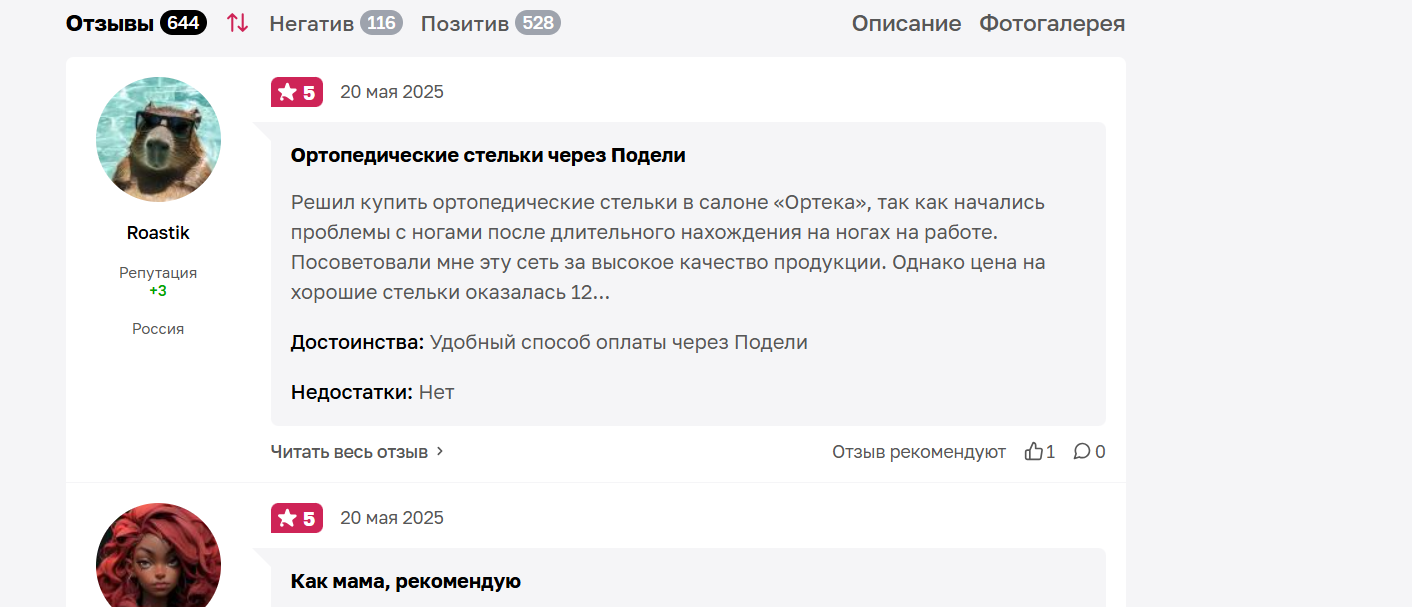The height and width of the screenshot is (607, 1412).
Task: Open Roastik's capybara avatar
Action: pyautogui.click(x=158, y=139)
